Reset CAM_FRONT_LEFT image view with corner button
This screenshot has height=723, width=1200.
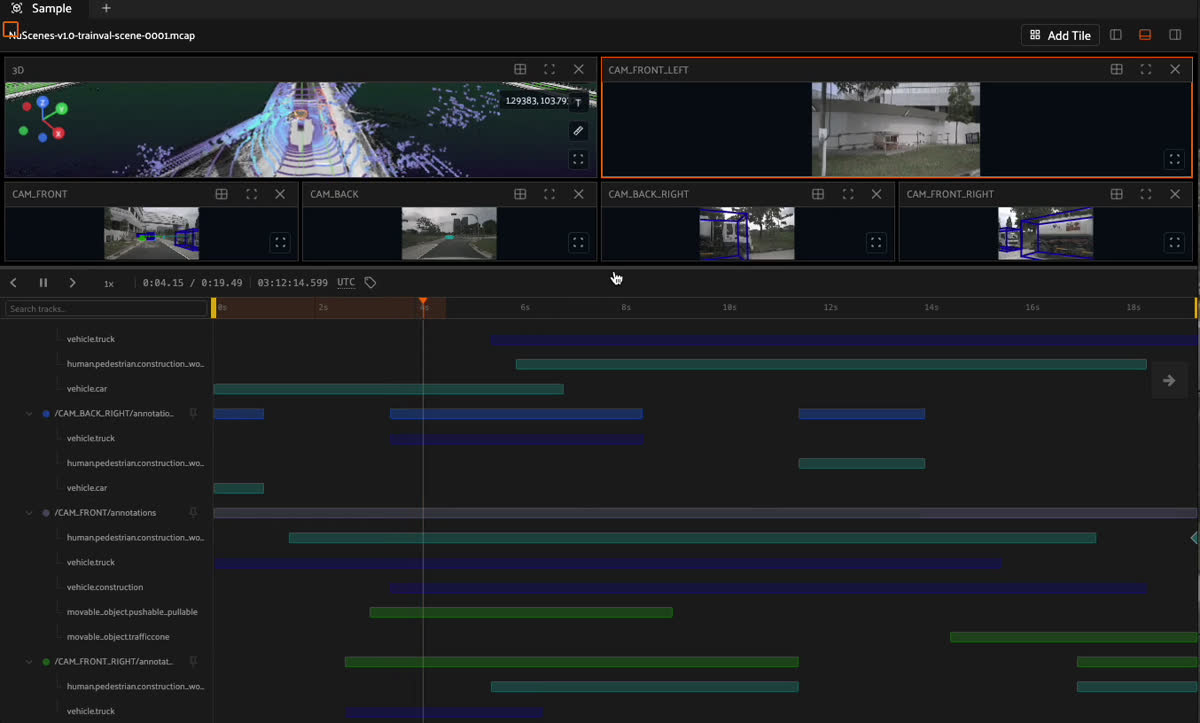coord(1175,159)
